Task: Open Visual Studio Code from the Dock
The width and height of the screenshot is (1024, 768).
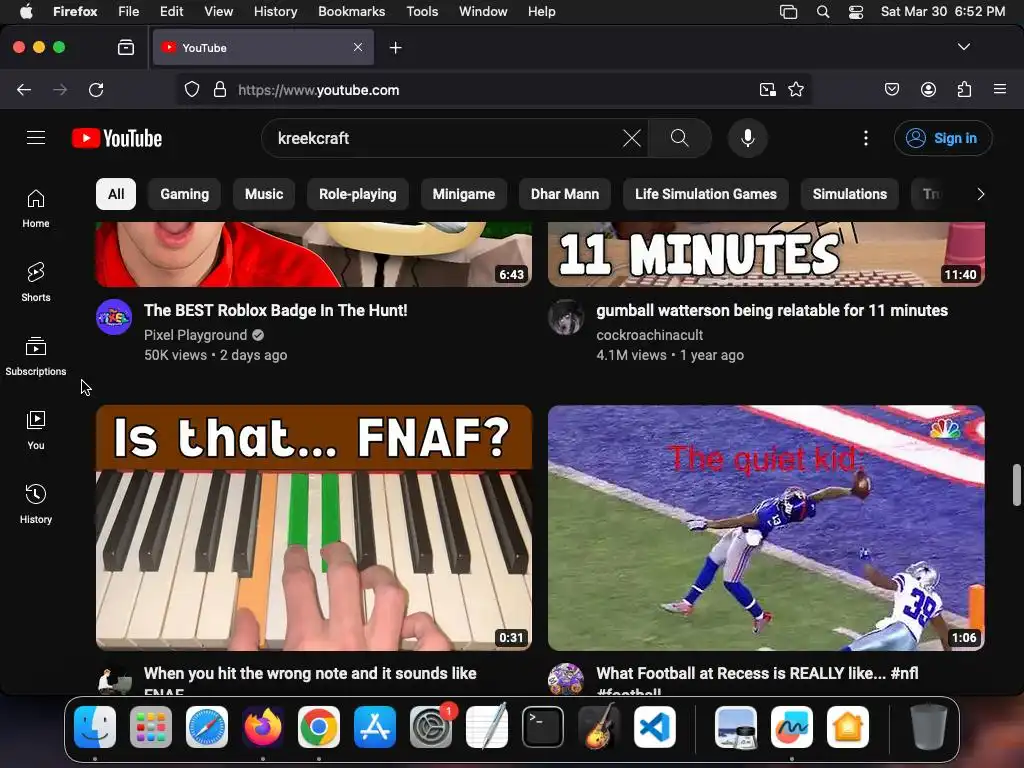Action: (x=655, y=727)
